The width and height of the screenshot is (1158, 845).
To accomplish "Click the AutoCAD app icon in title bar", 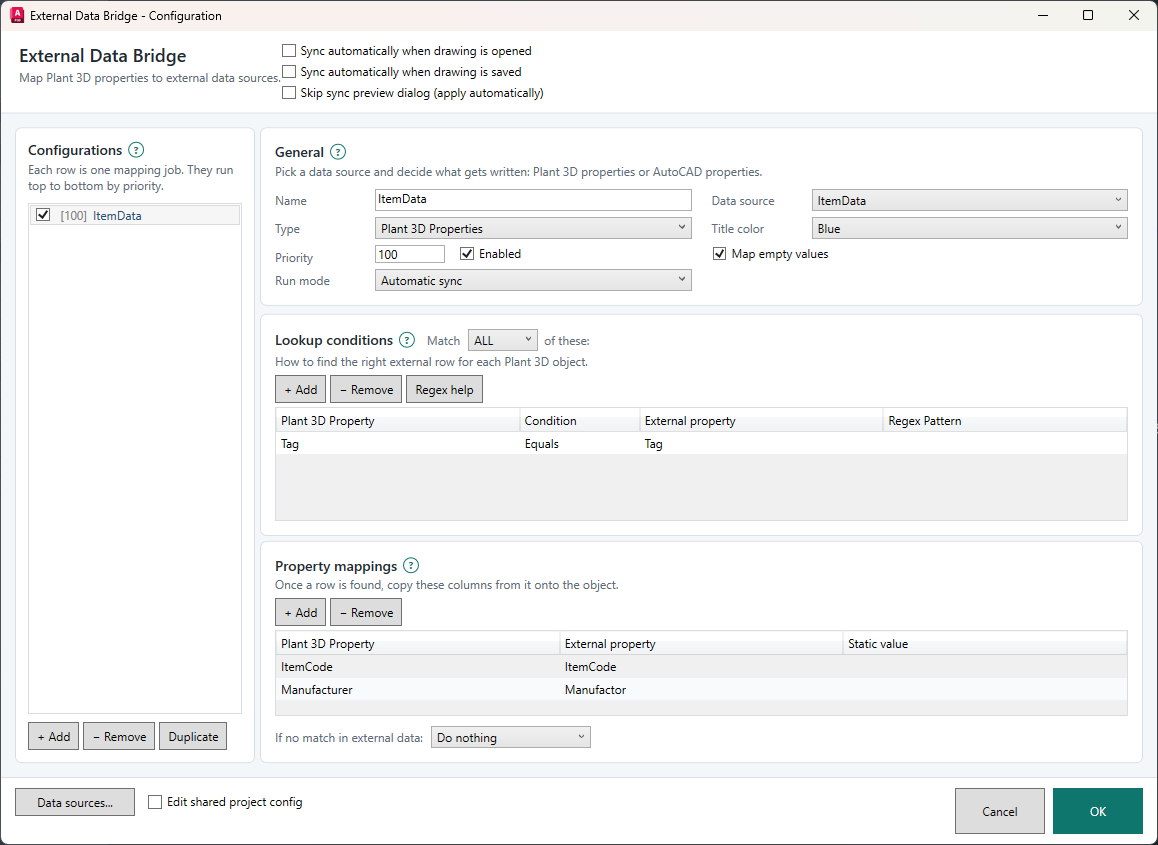I will point(16,16).
